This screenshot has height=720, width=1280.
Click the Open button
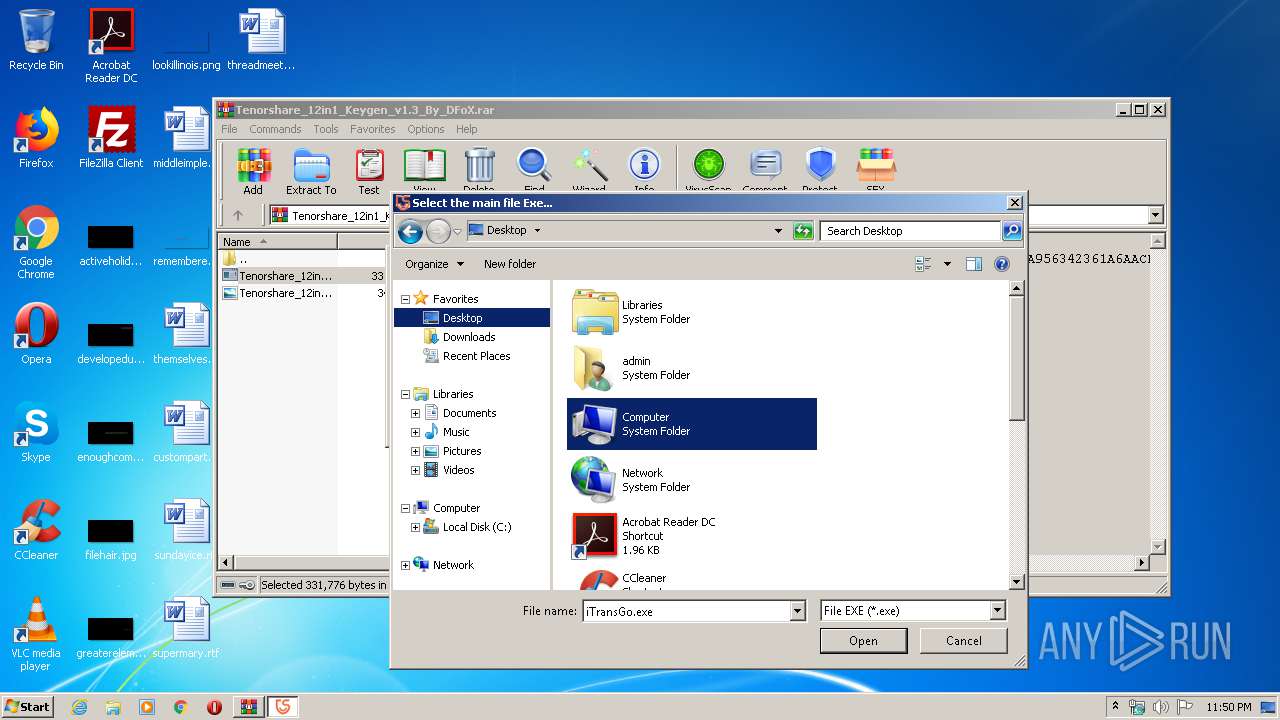863,641
